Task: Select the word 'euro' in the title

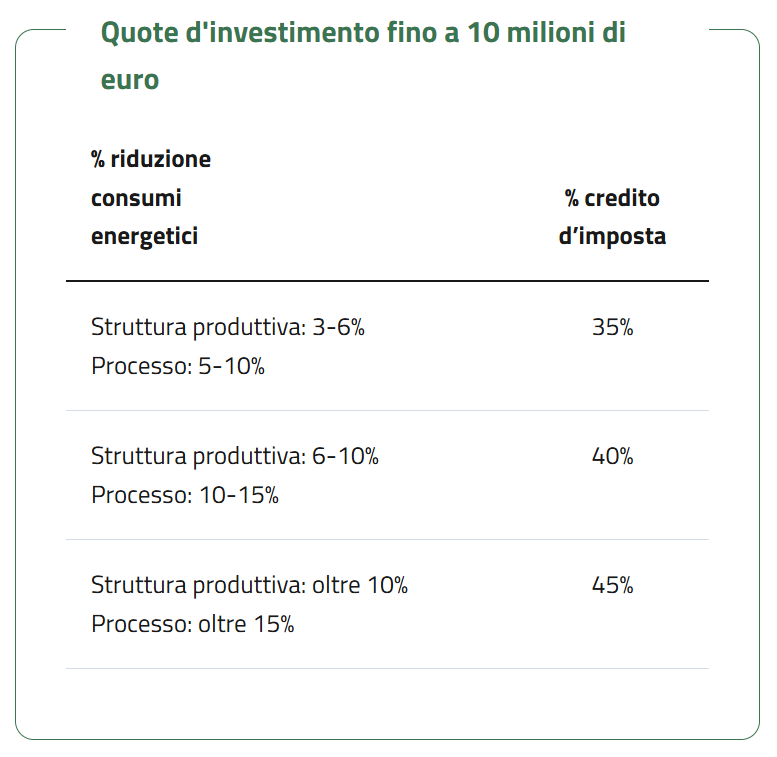Action: 130,80
